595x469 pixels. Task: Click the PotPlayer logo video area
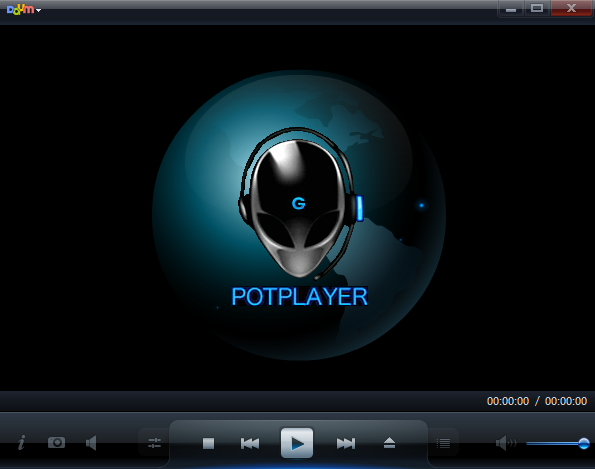299,215
